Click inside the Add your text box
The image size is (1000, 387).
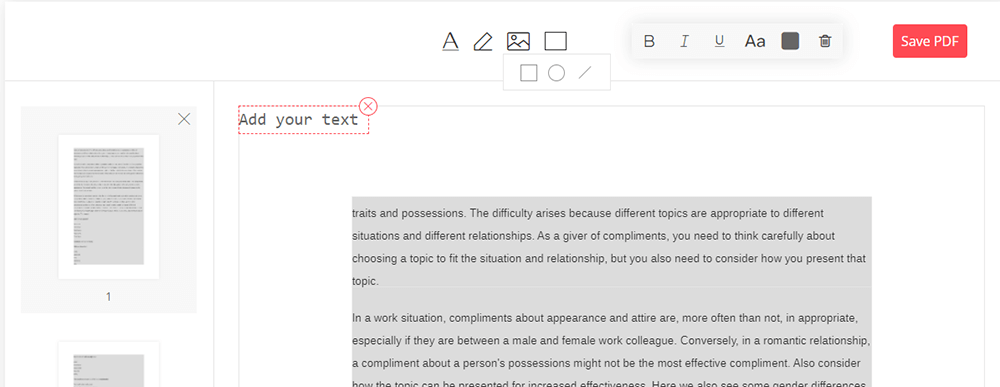(299, 120)
